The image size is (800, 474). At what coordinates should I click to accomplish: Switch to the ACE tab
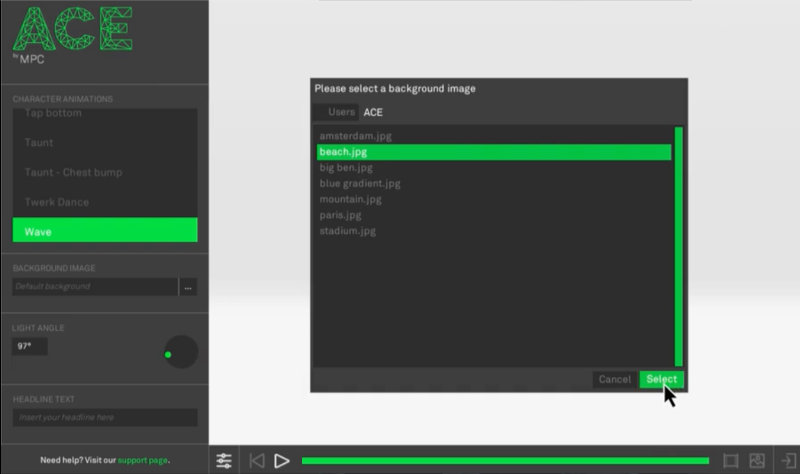[x=373, y=112]
